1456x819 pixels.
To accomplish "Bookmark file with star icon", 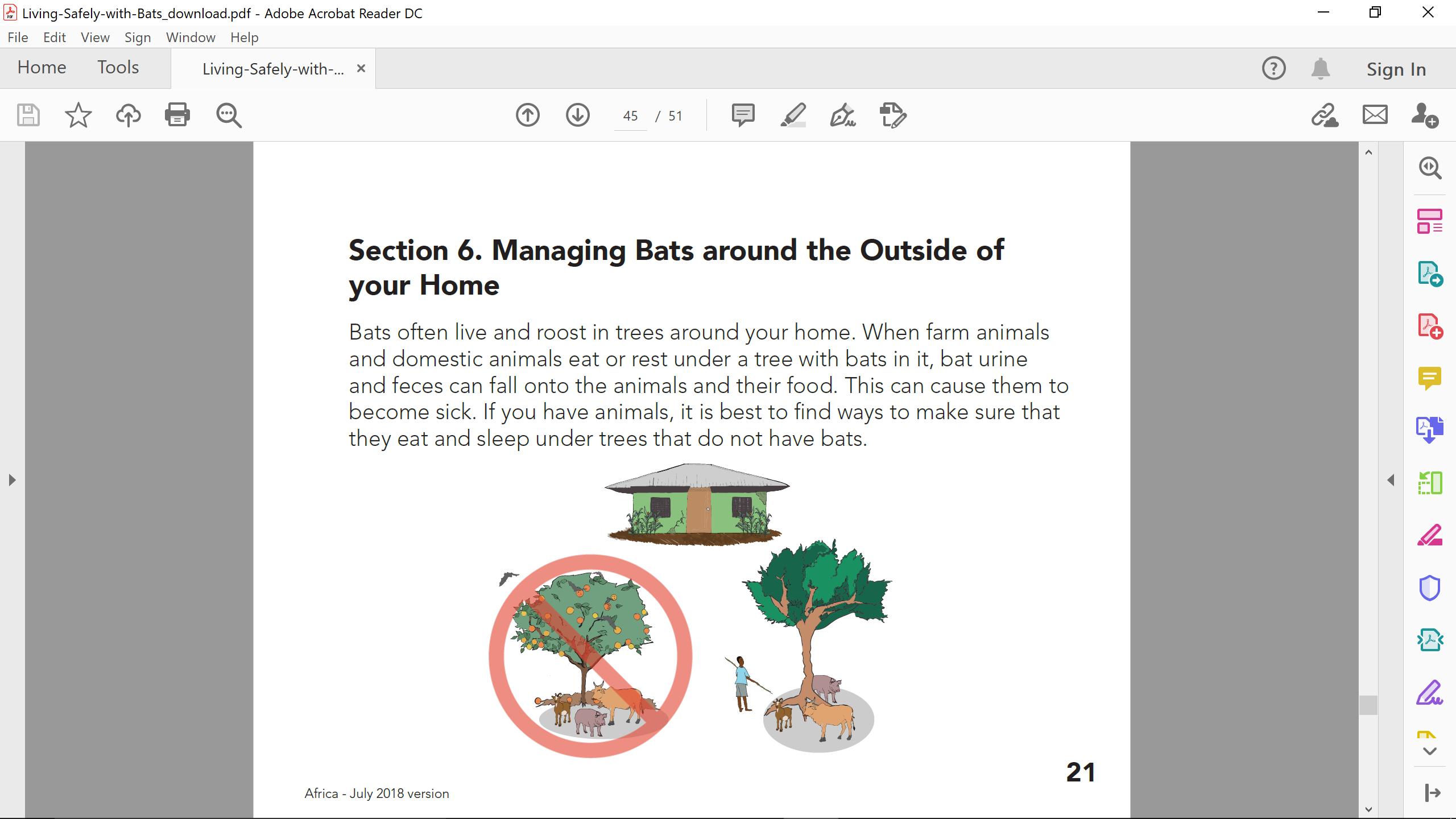I will click(78, 115).
